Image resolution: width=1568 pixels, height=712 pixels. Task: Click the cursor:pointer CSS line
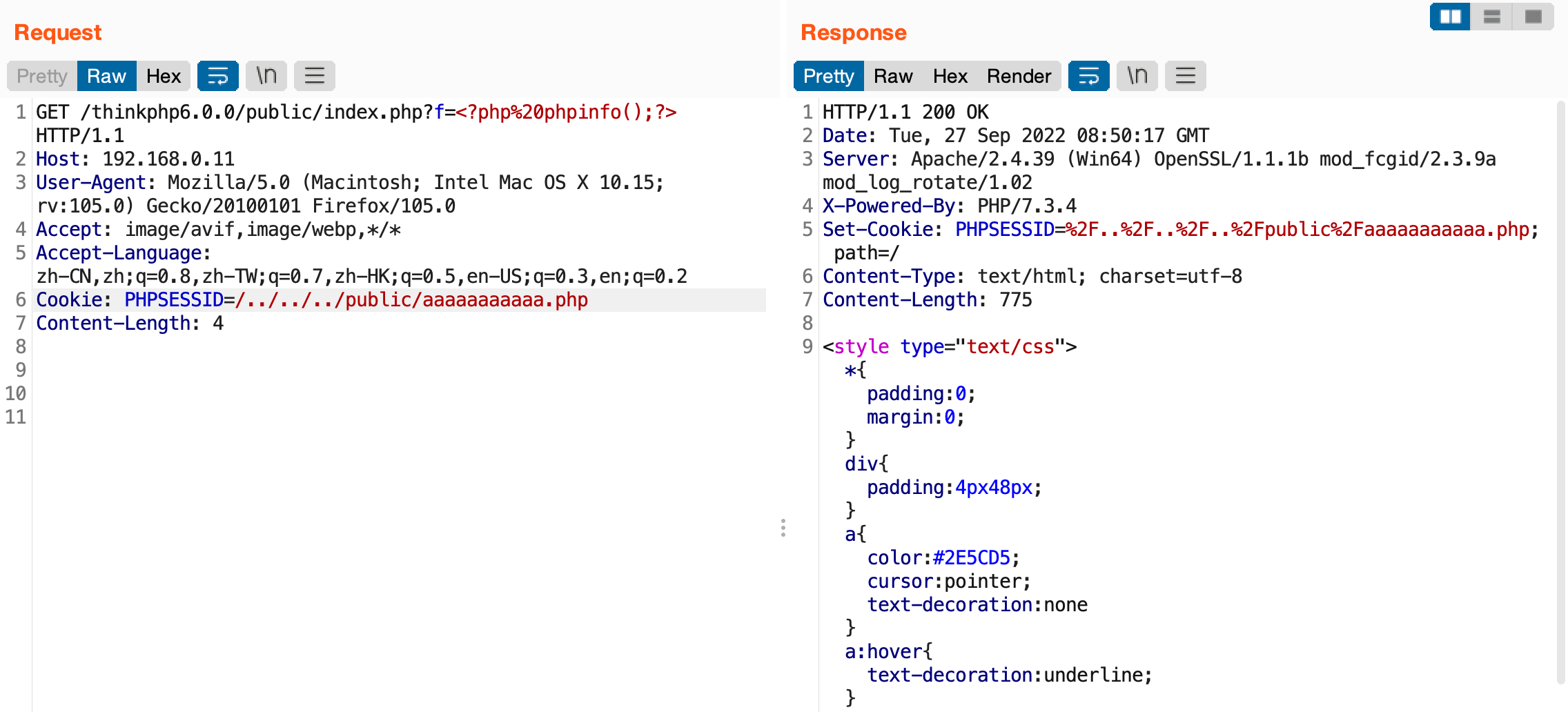tap(949, 581)
